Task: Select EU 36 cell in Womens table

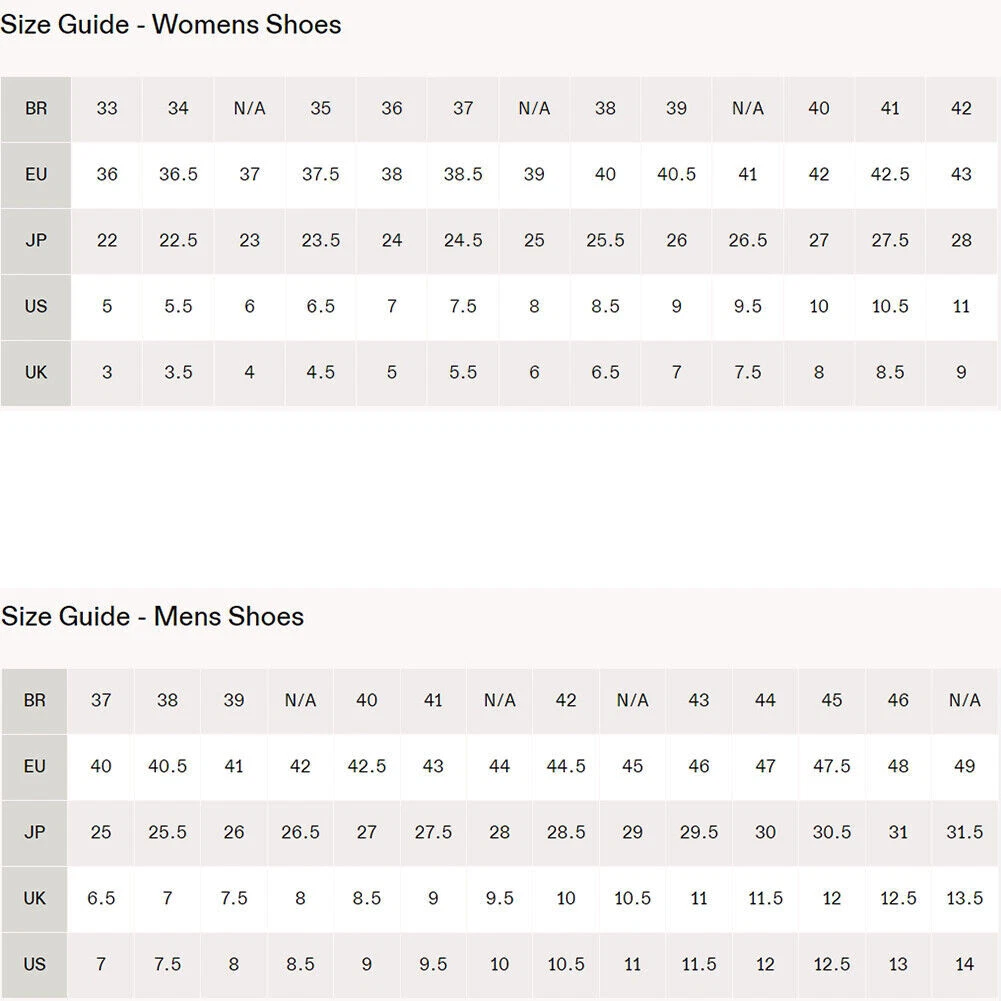Action: coord(107,174)
